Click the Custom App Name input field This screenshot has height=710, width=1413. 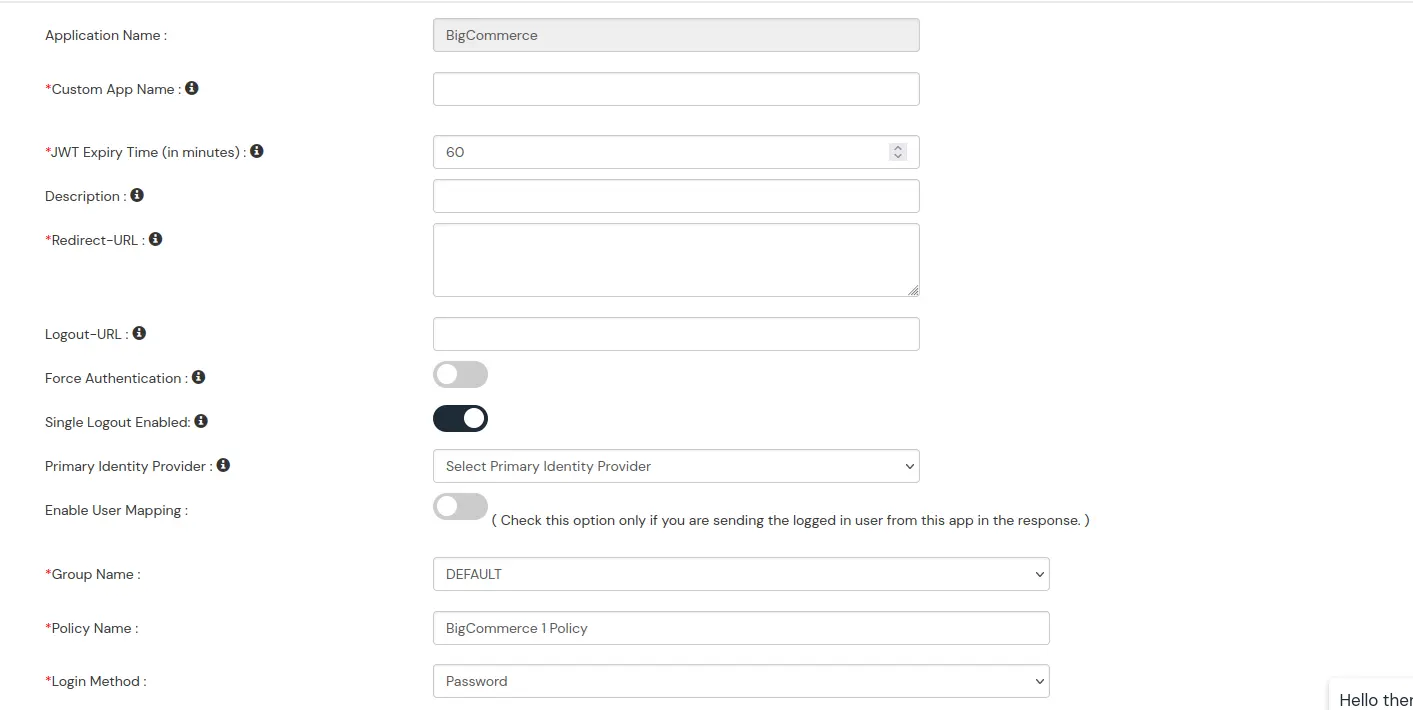pyautogui.click(x=676, y=88)
